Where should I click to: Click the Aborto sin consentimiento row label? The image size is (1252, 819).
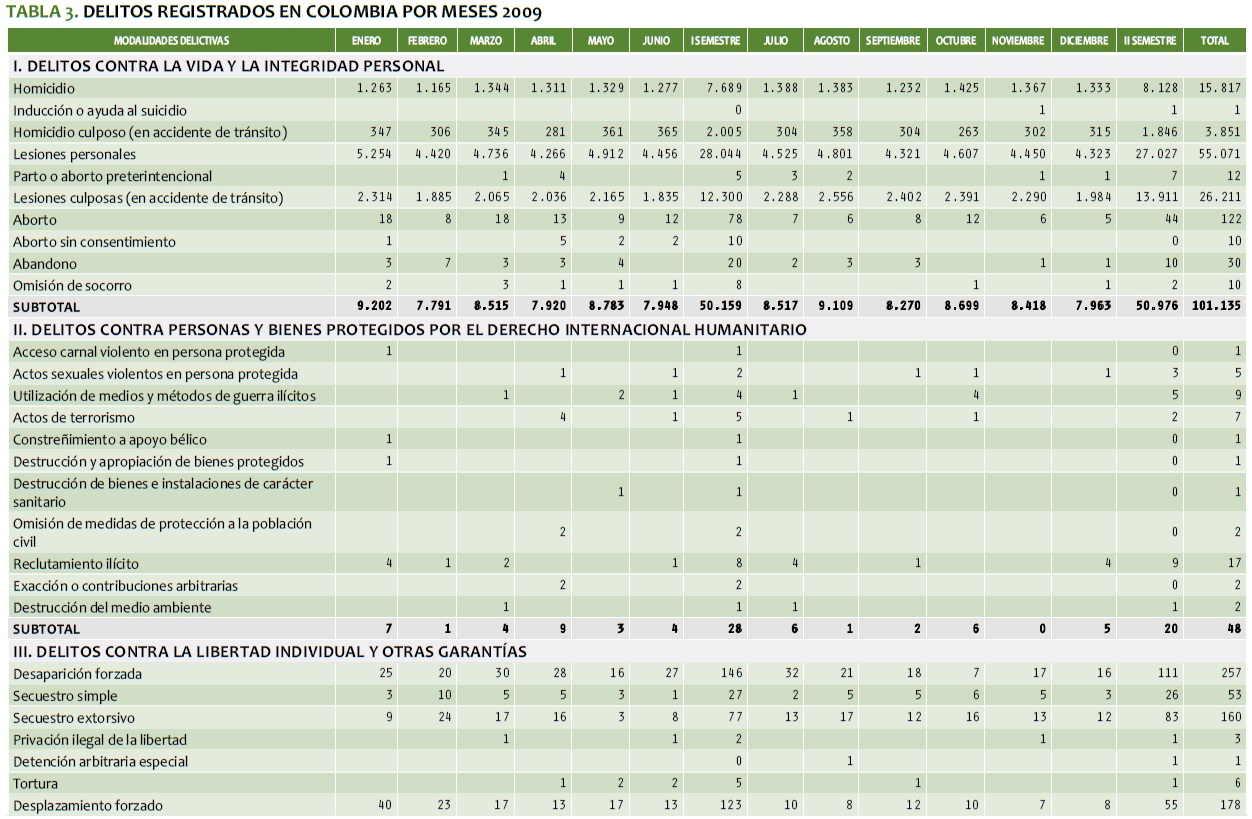pos(94,242)
